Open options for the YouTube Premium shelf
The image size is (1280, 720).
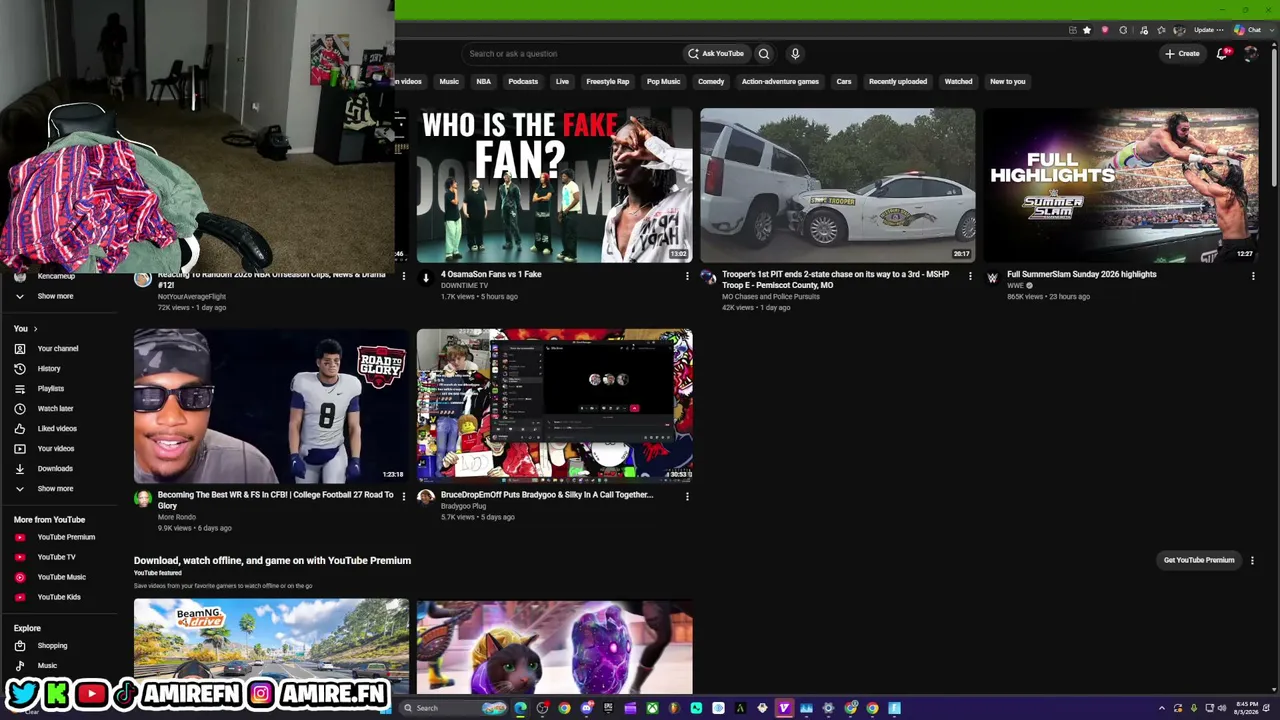1252,561
